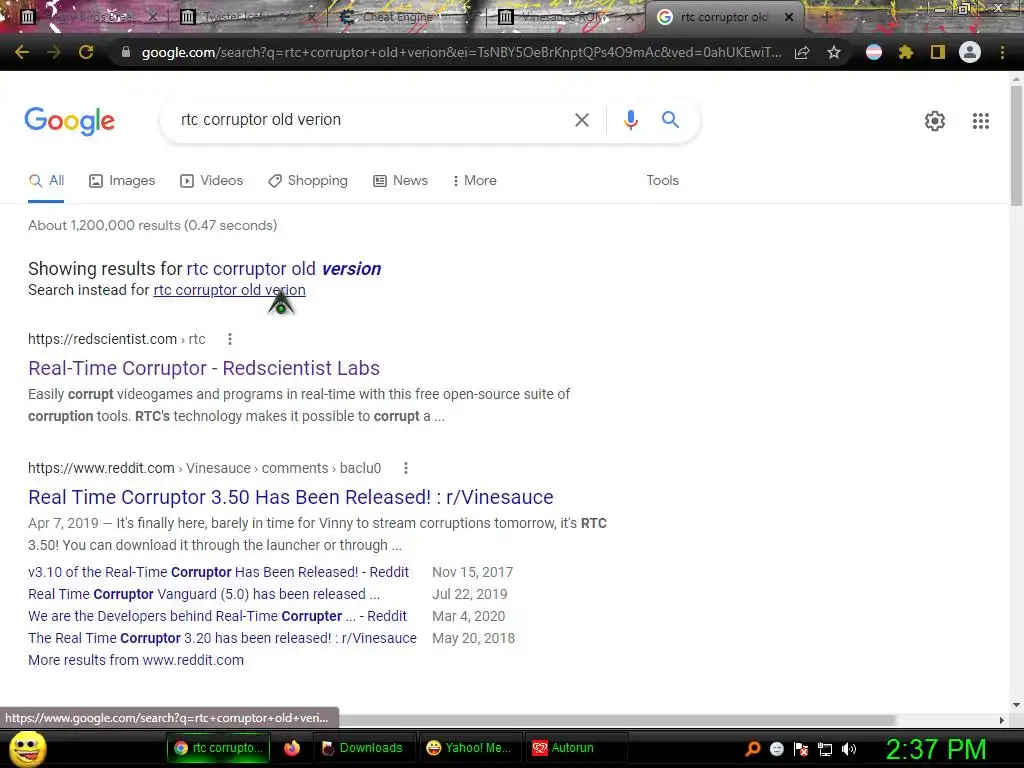
Task: Launch Firefox from the taskbar
Action: [x=292, y=748]
